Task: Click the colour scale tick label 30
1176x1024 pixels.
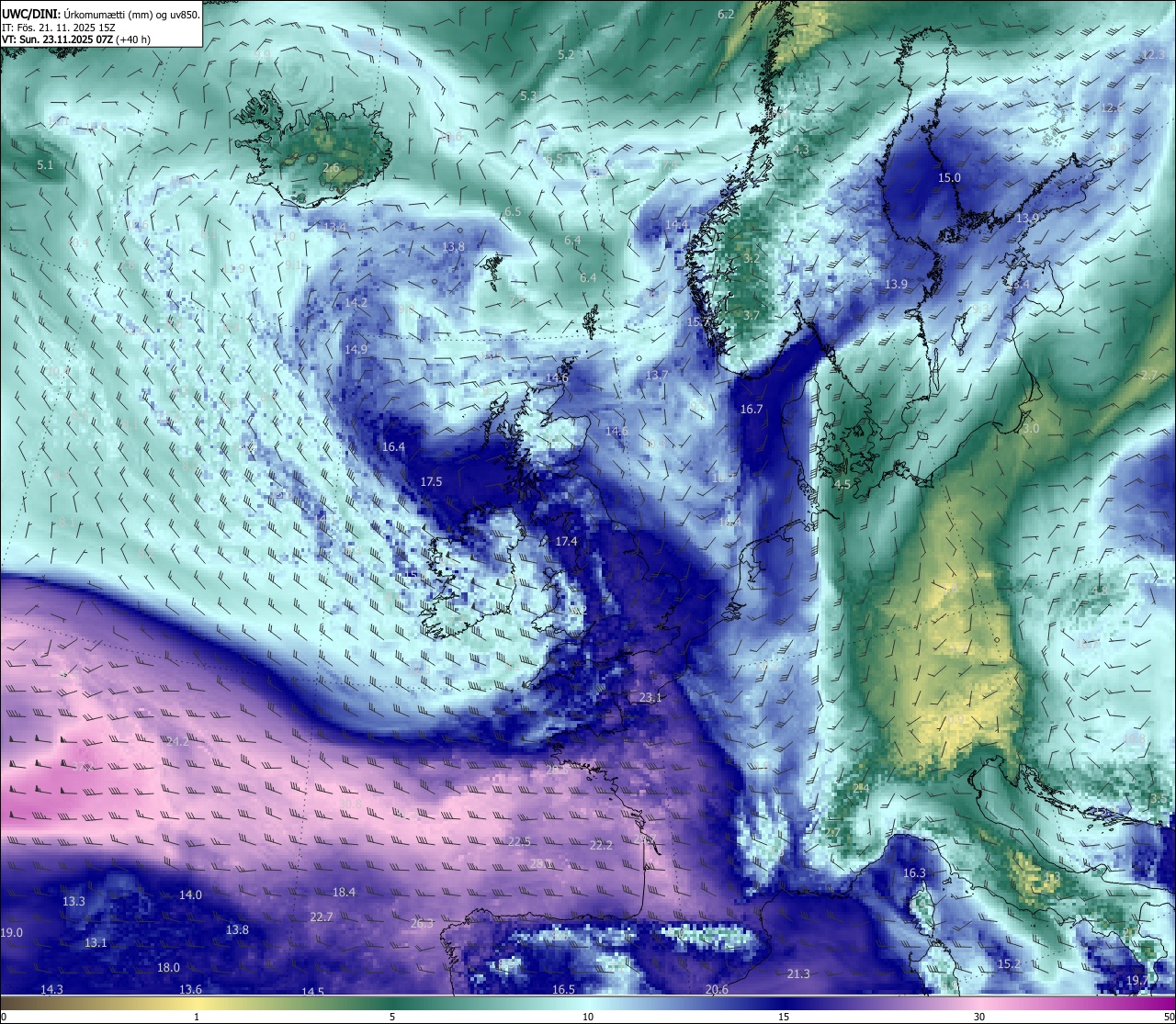Action: pos(979,1017)
